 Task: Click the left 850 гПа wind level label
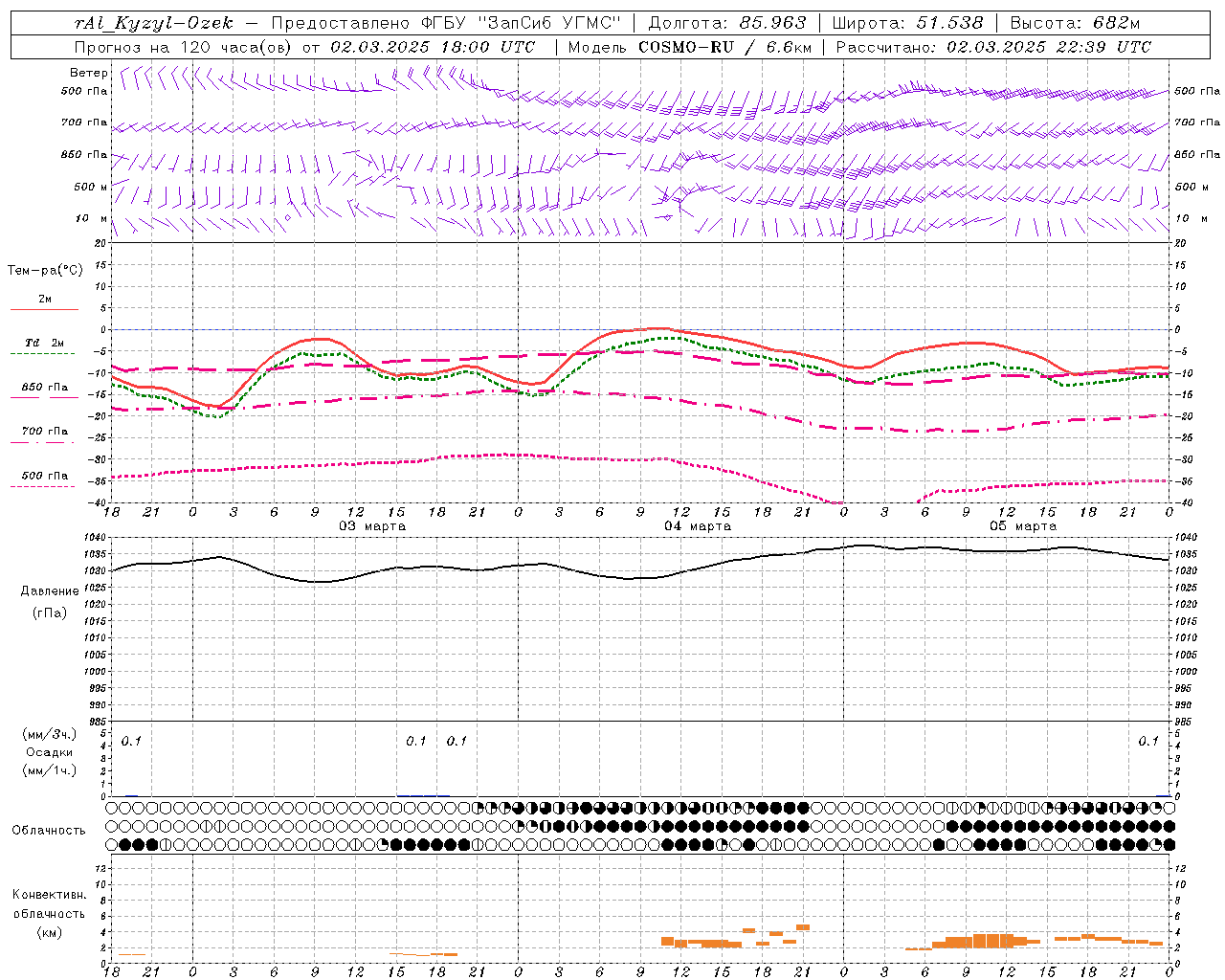coord(84,154)
